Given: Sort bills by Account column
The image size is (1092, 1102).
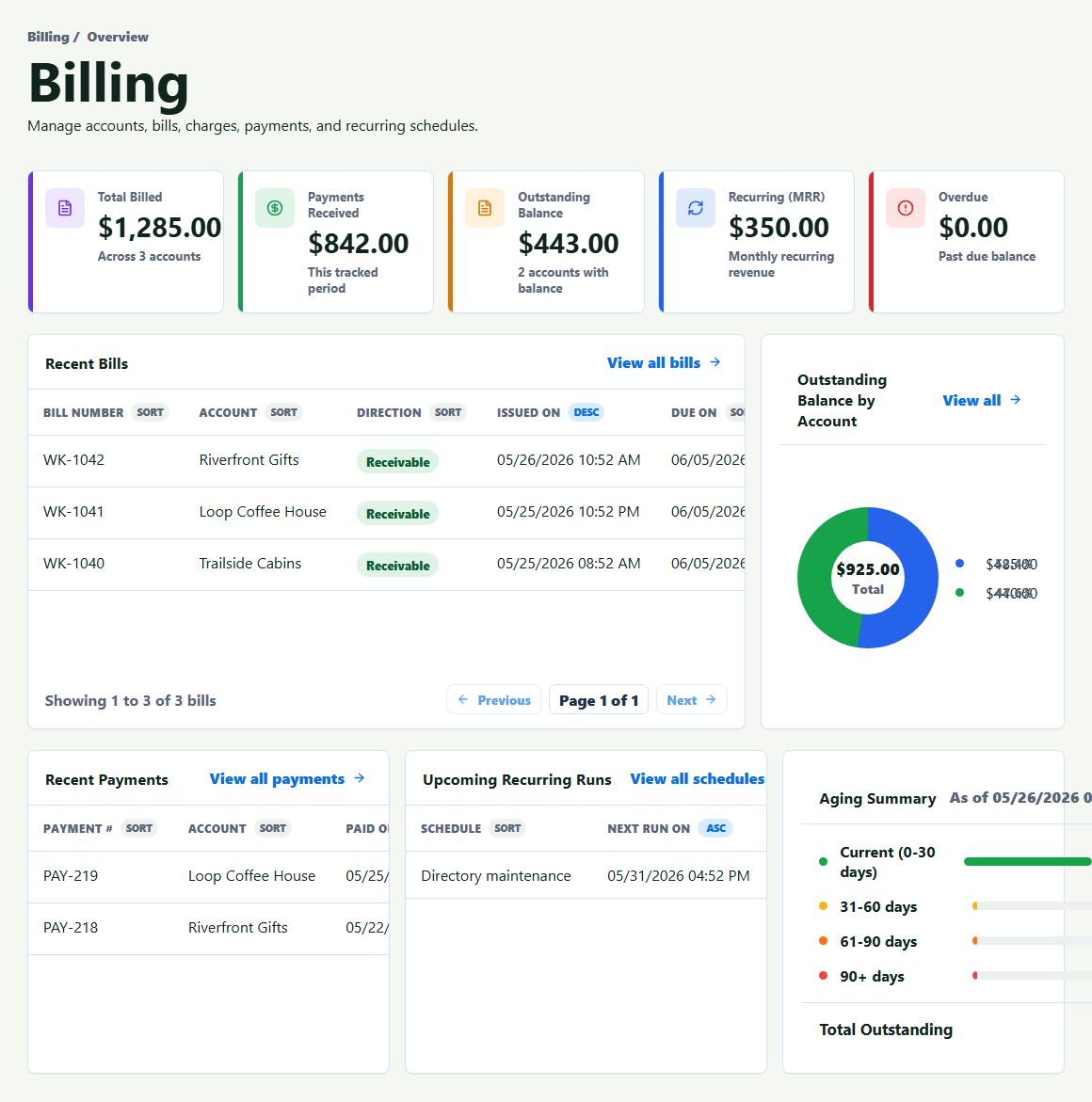Looking at the screenshot, I should (x=283, y=412).
